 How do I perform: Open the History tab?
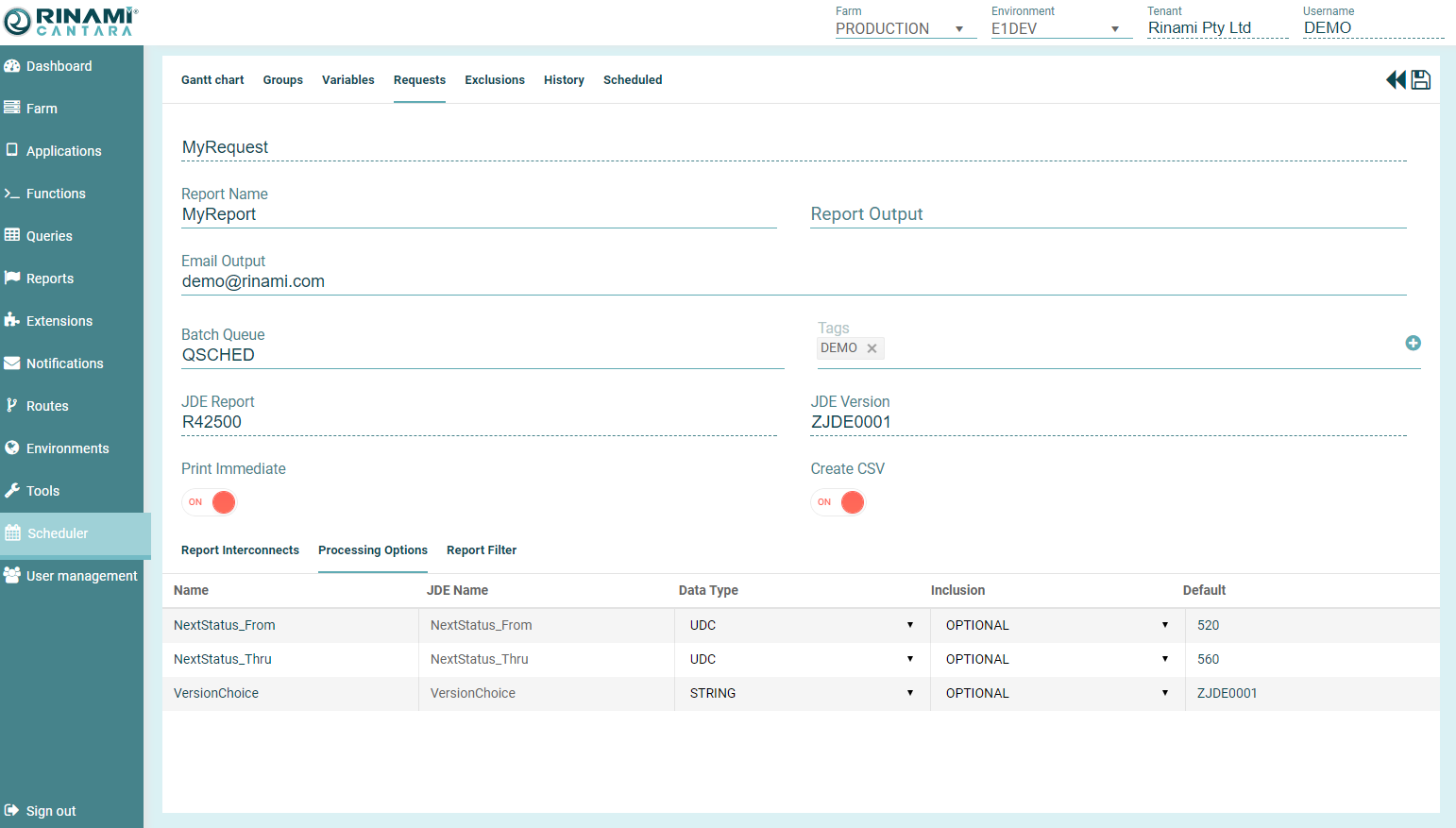(x=564, y=80)
